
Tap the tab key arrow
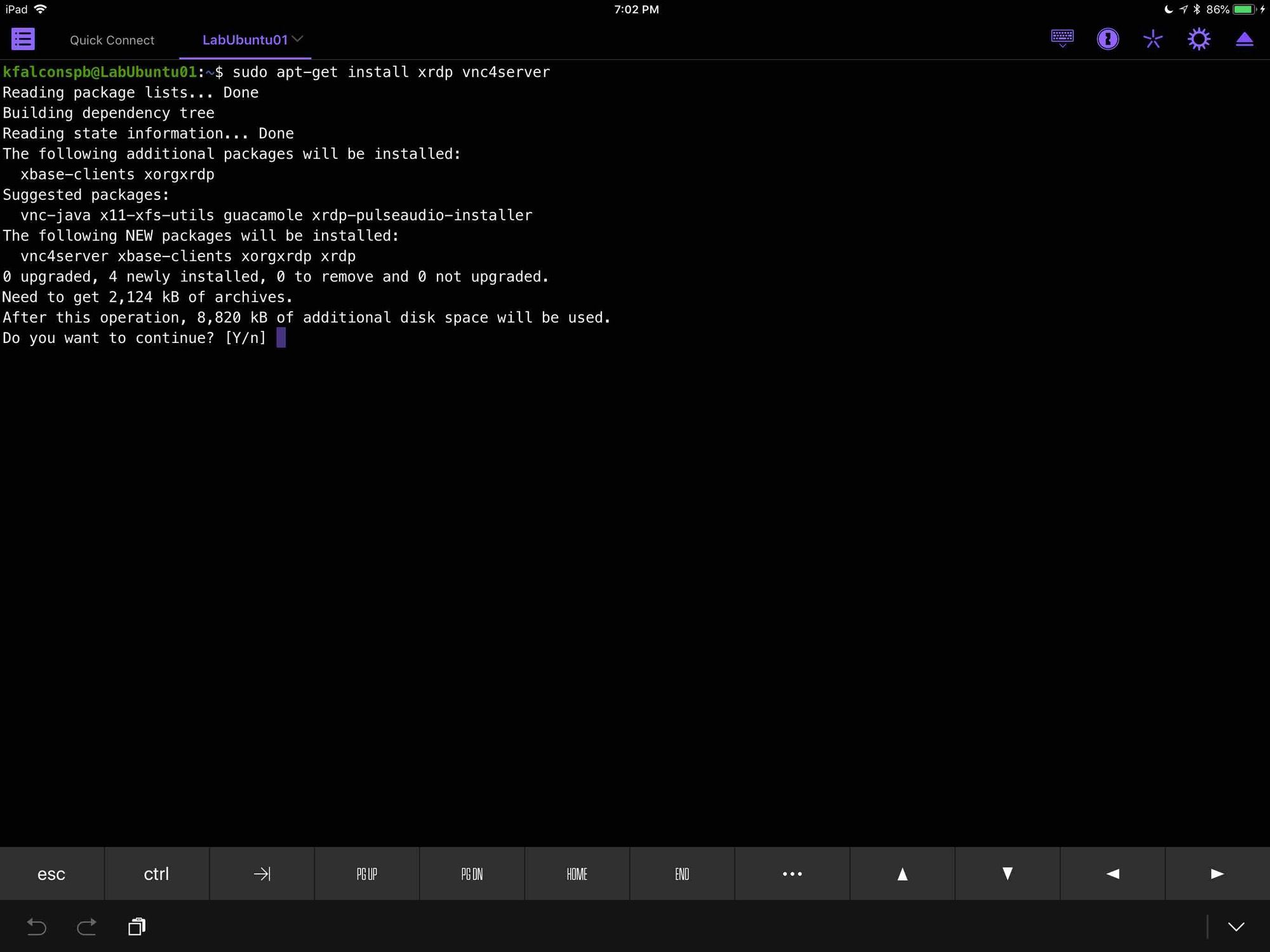click(262, 874)
